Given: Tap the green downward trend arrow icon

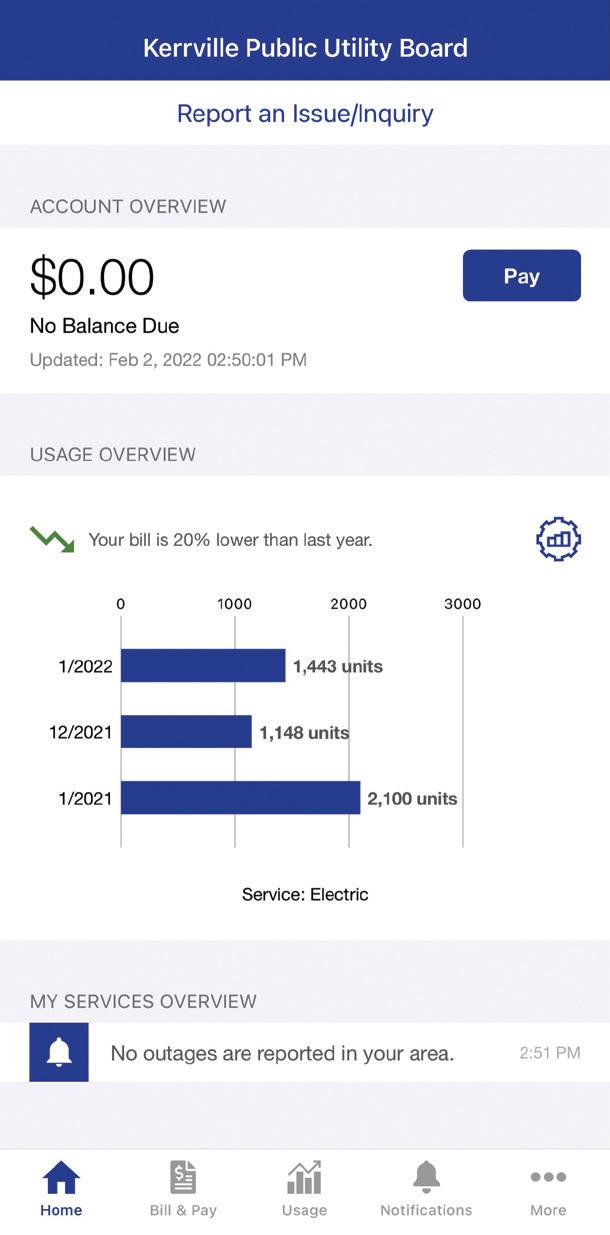Looking at the screenshot, I should [52, 540].
